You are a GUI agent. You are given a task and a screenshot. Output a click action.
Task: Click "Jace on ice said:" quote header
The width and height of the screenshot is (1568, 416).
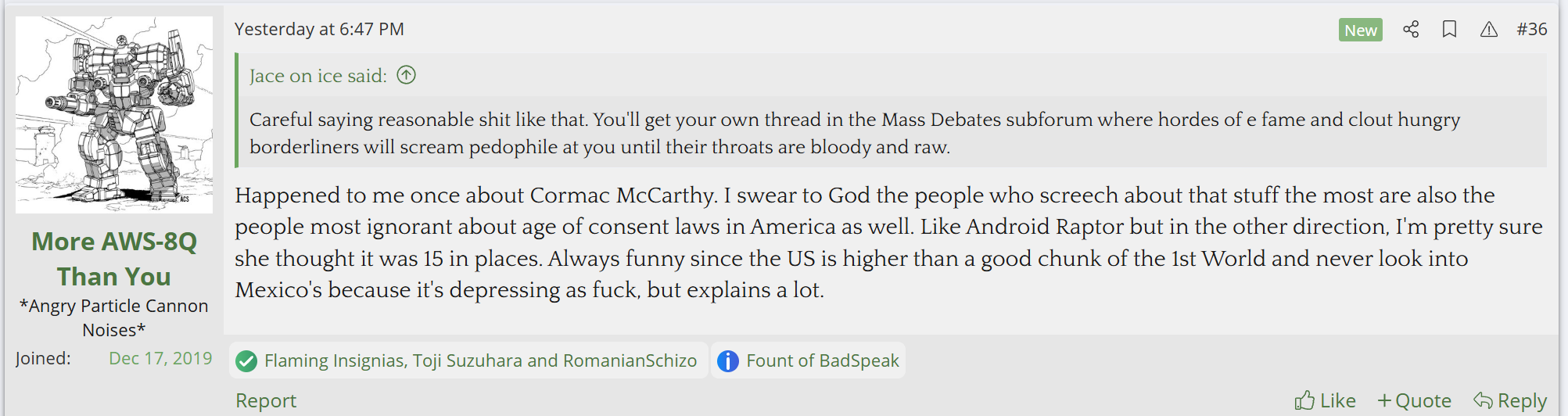click(318, 76)
